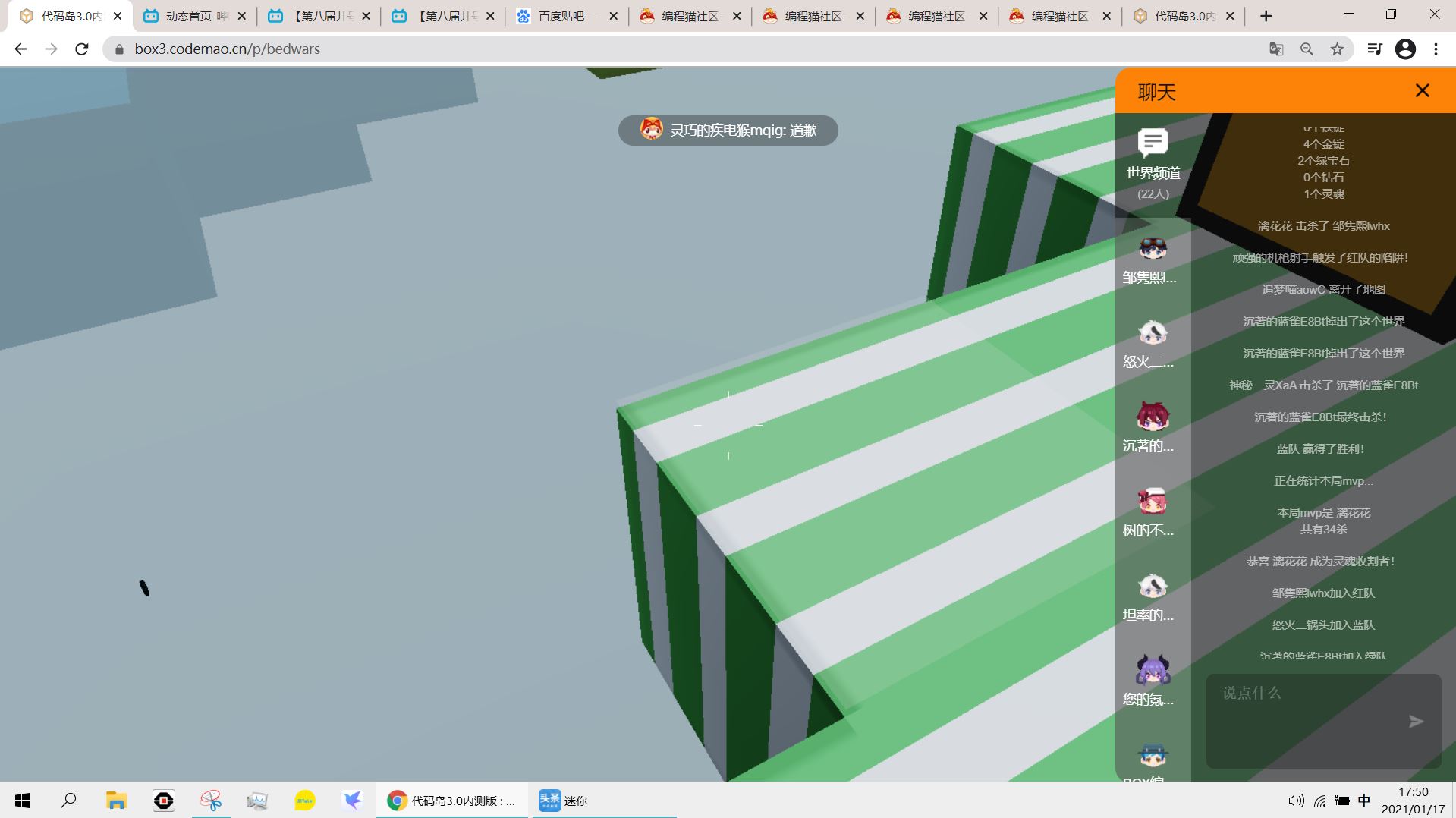Click chat line 恭喜 漓花花 成为灵魂收割者!
The image size is (1456, 818).
[x=1320, y=562]
